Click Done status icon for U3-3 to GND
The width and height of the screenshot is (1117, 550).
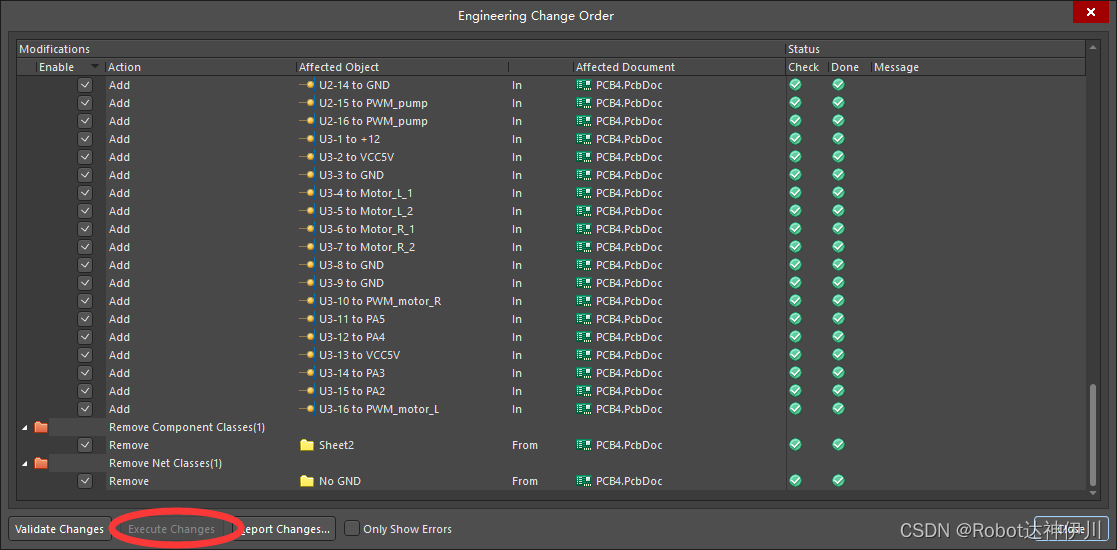coord(838,175)
